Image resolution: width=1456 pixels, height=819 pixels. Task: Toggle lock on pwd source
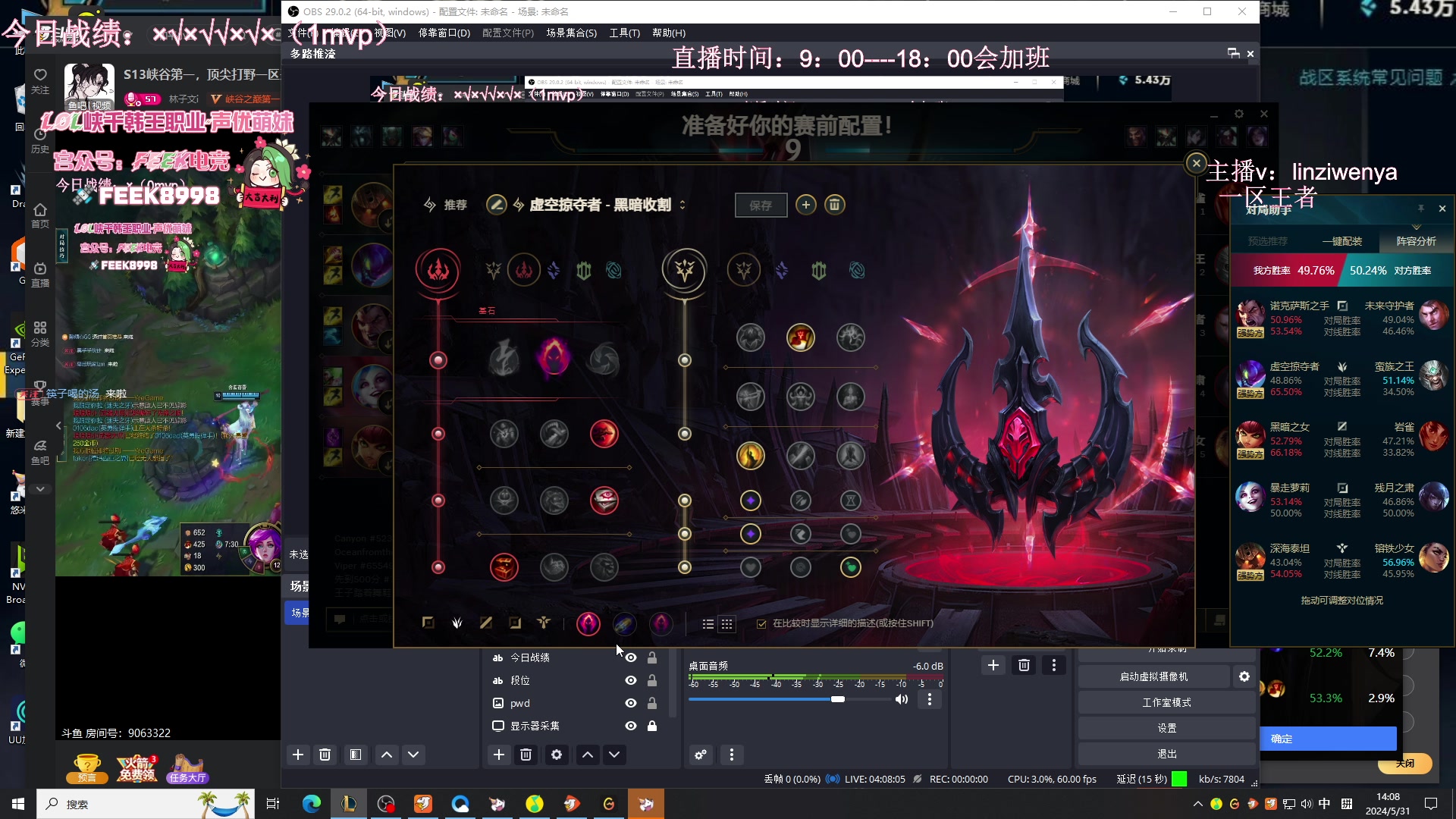pyautogui.click(x=652, y=703)
